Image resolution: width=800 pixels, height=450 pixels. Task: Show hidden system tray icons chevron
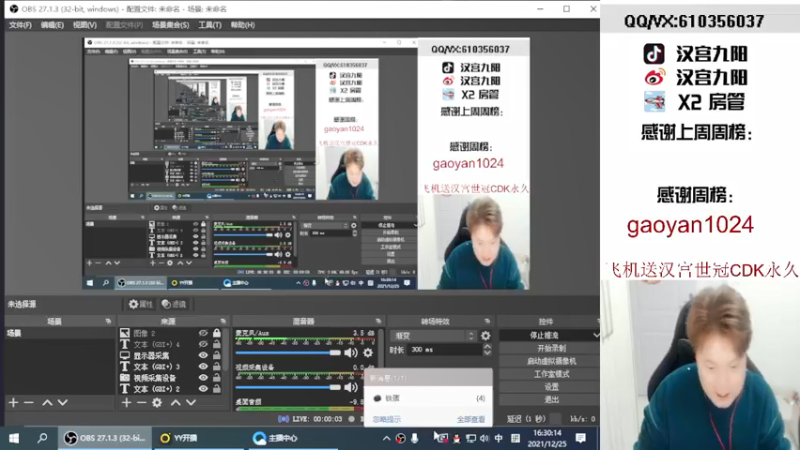click(x=386, y=438)
